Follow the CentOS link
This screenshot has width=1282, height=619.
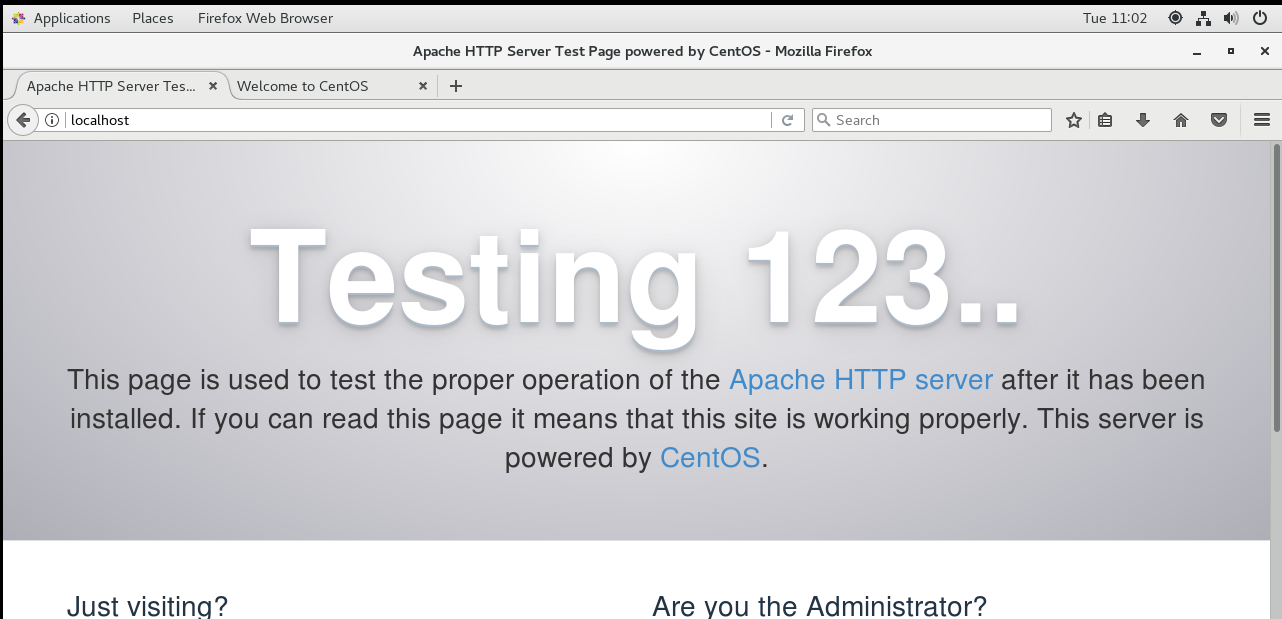click(711, 458)
